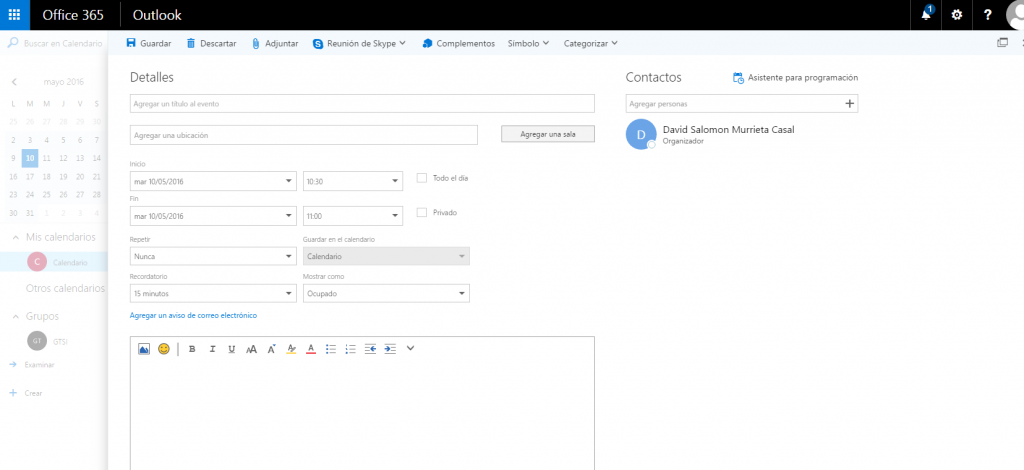Expand the "Repetir" dropdown showing Nunca
1024x470 pixels.
click(213, 257)
